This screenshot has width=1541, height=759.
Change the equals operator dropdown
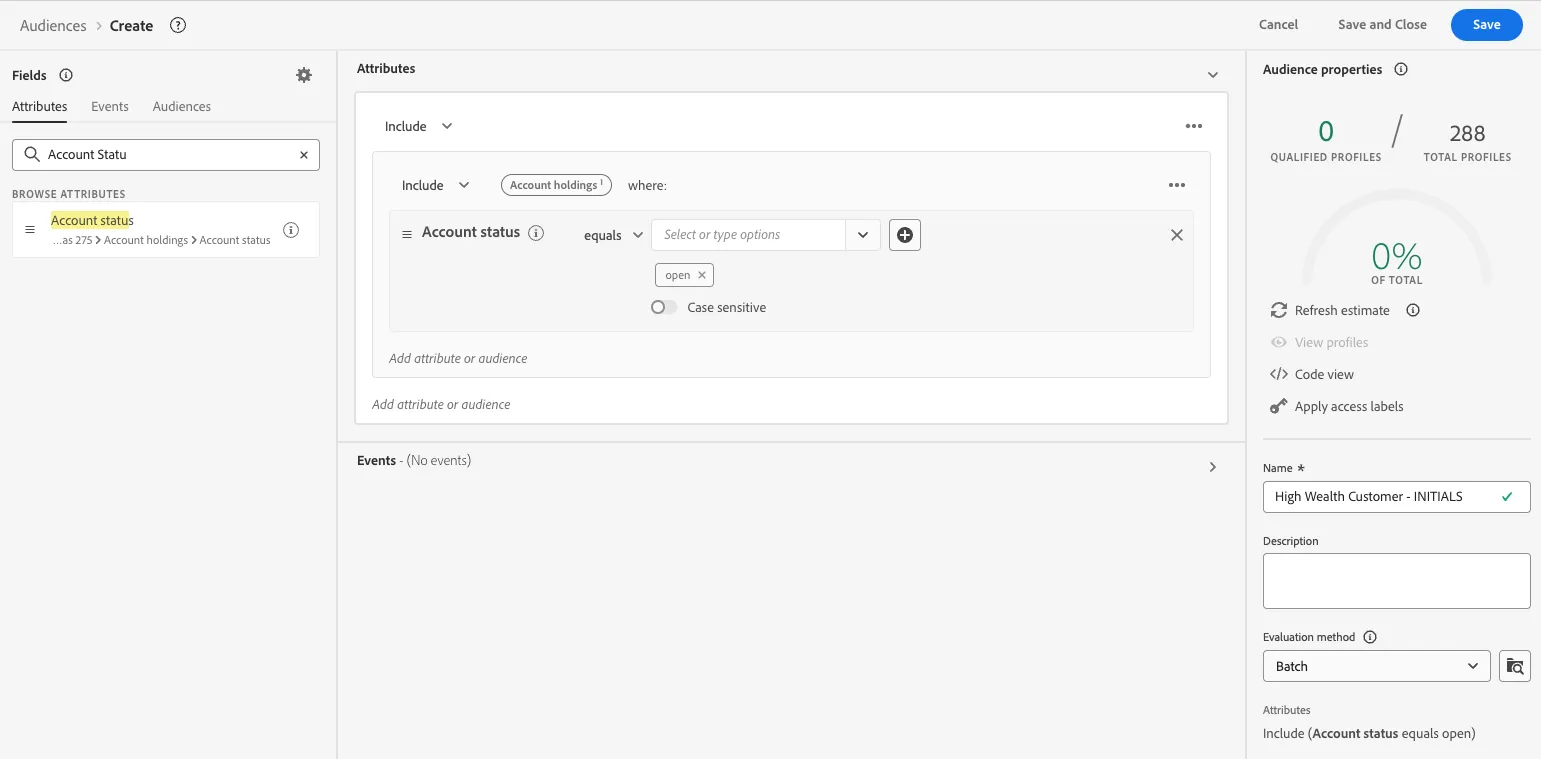coord(613,235)
